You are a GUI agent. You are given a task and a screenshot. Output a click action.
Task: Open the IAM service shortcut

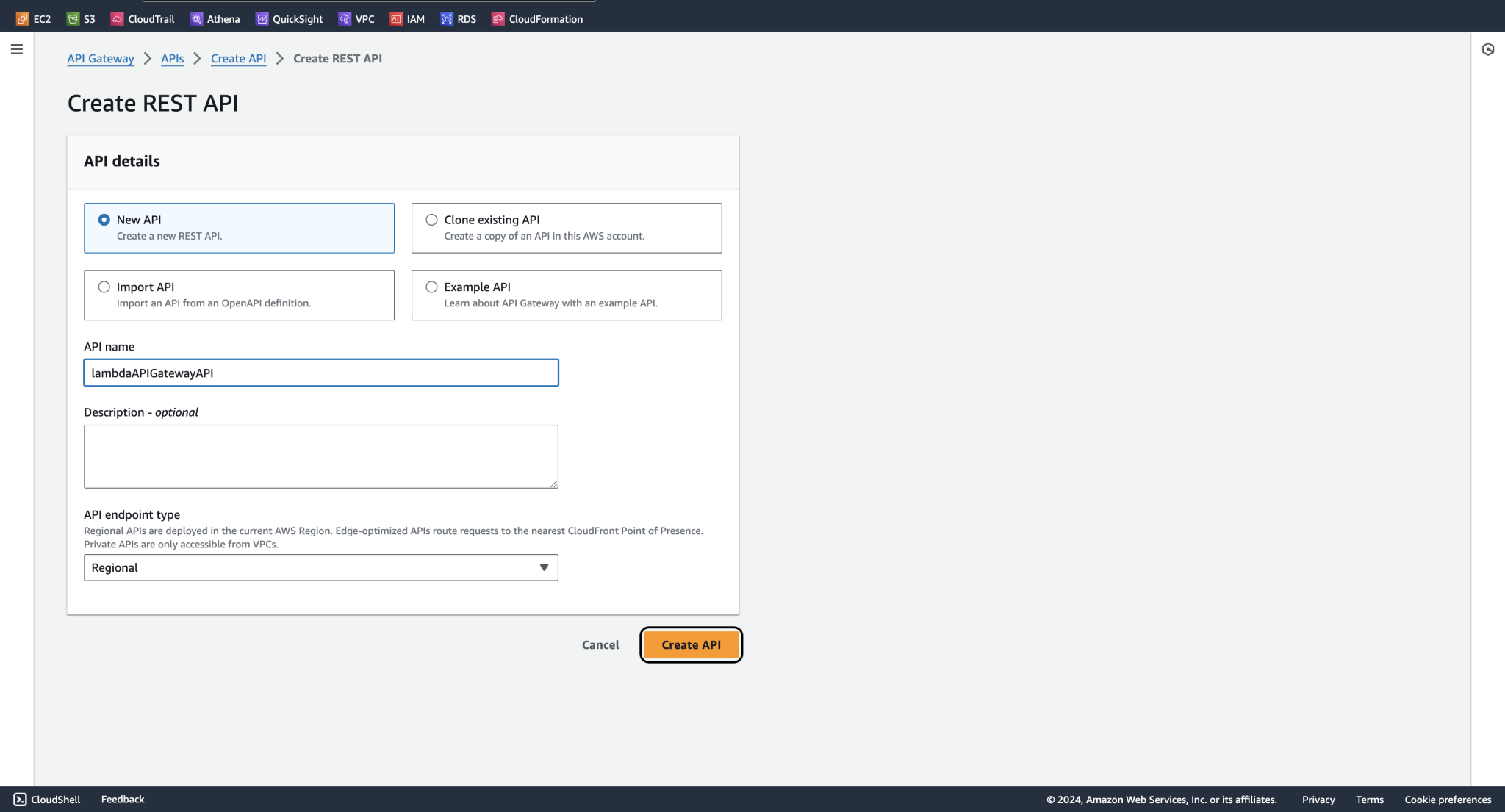(408, 18)
